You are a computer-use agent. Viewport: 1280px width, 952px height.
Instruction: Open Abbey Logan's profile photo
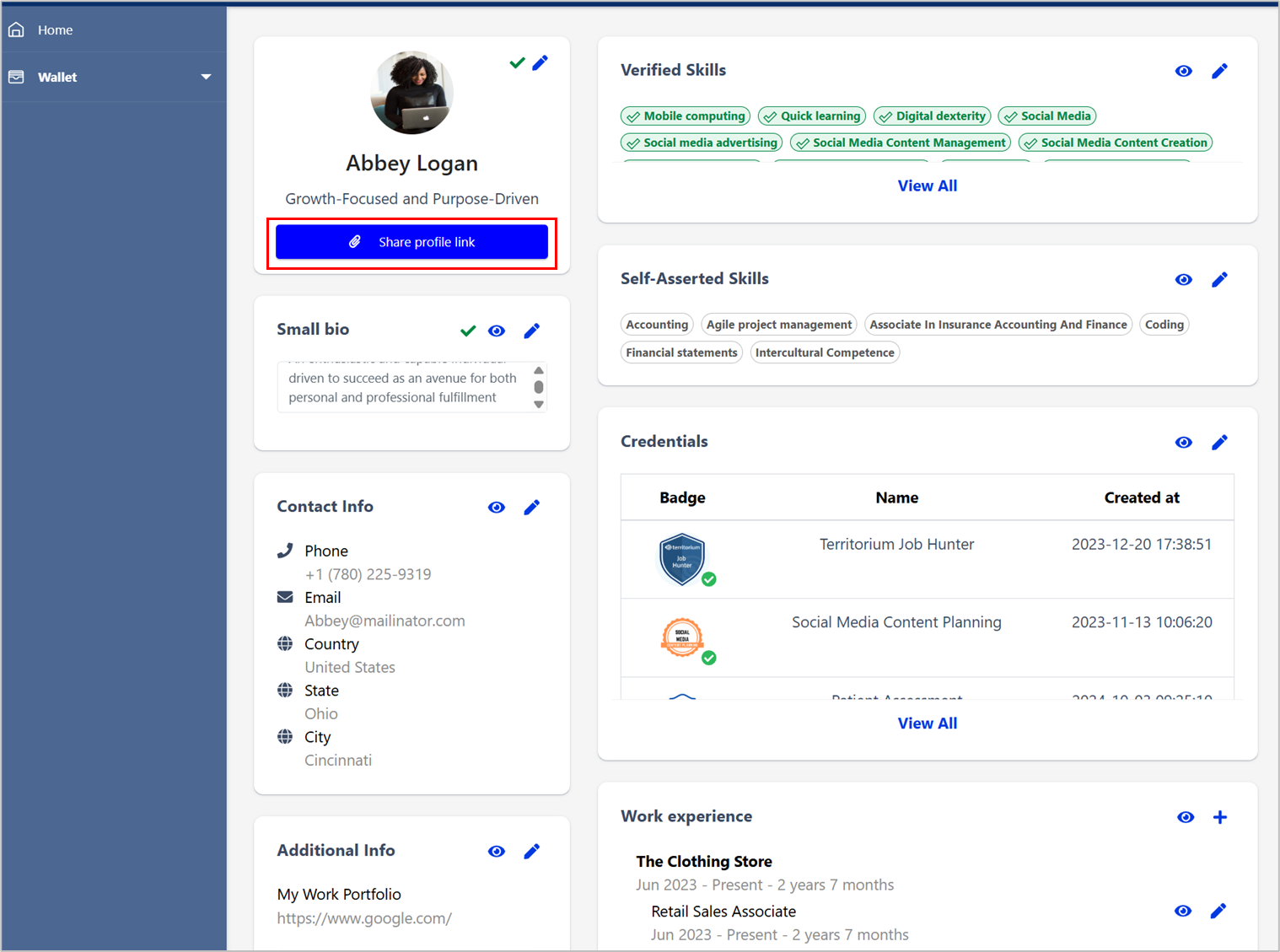411,93
